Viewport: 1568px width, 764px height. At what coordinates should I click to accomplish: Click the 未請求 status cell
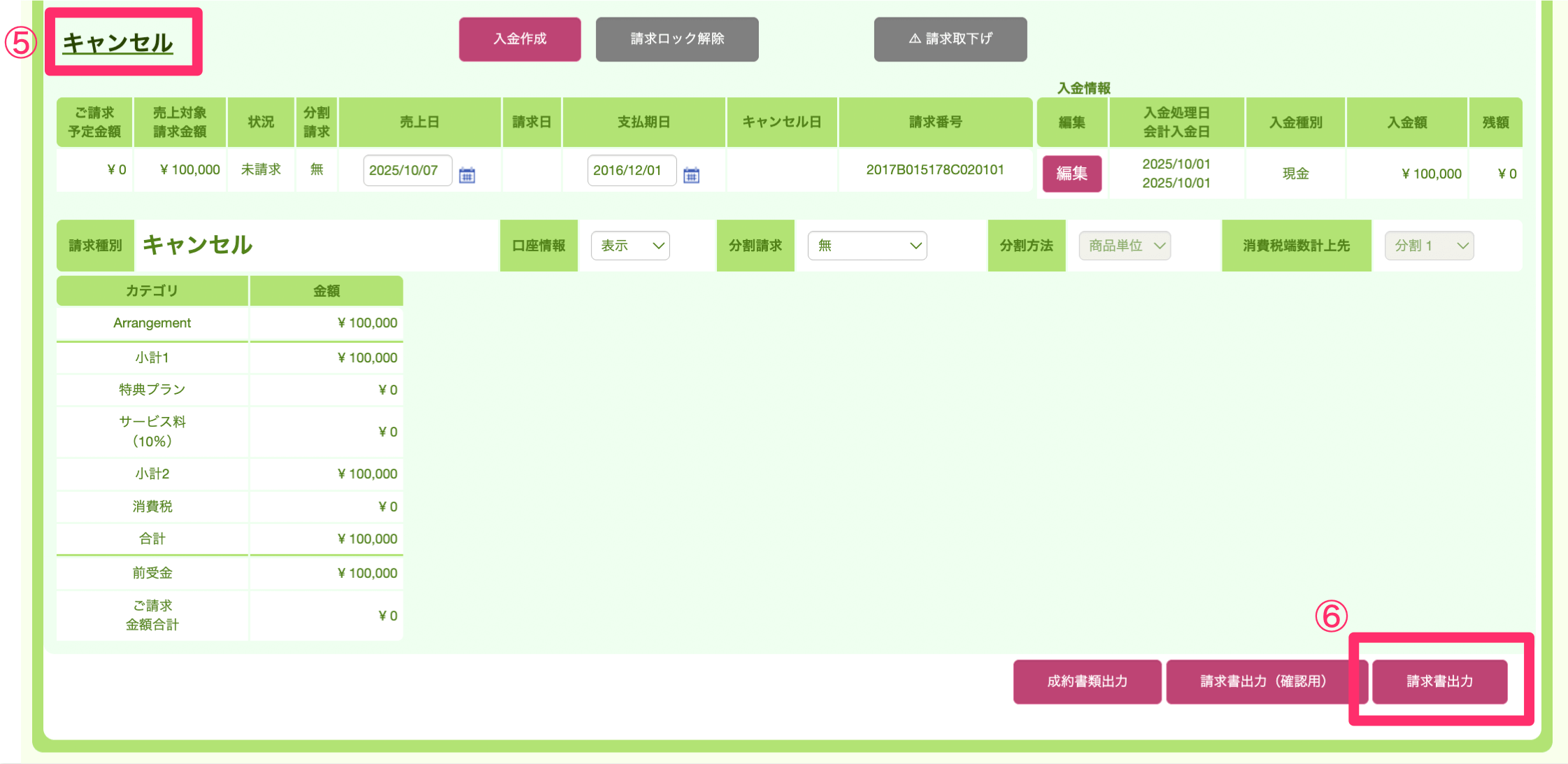[261, 169]
